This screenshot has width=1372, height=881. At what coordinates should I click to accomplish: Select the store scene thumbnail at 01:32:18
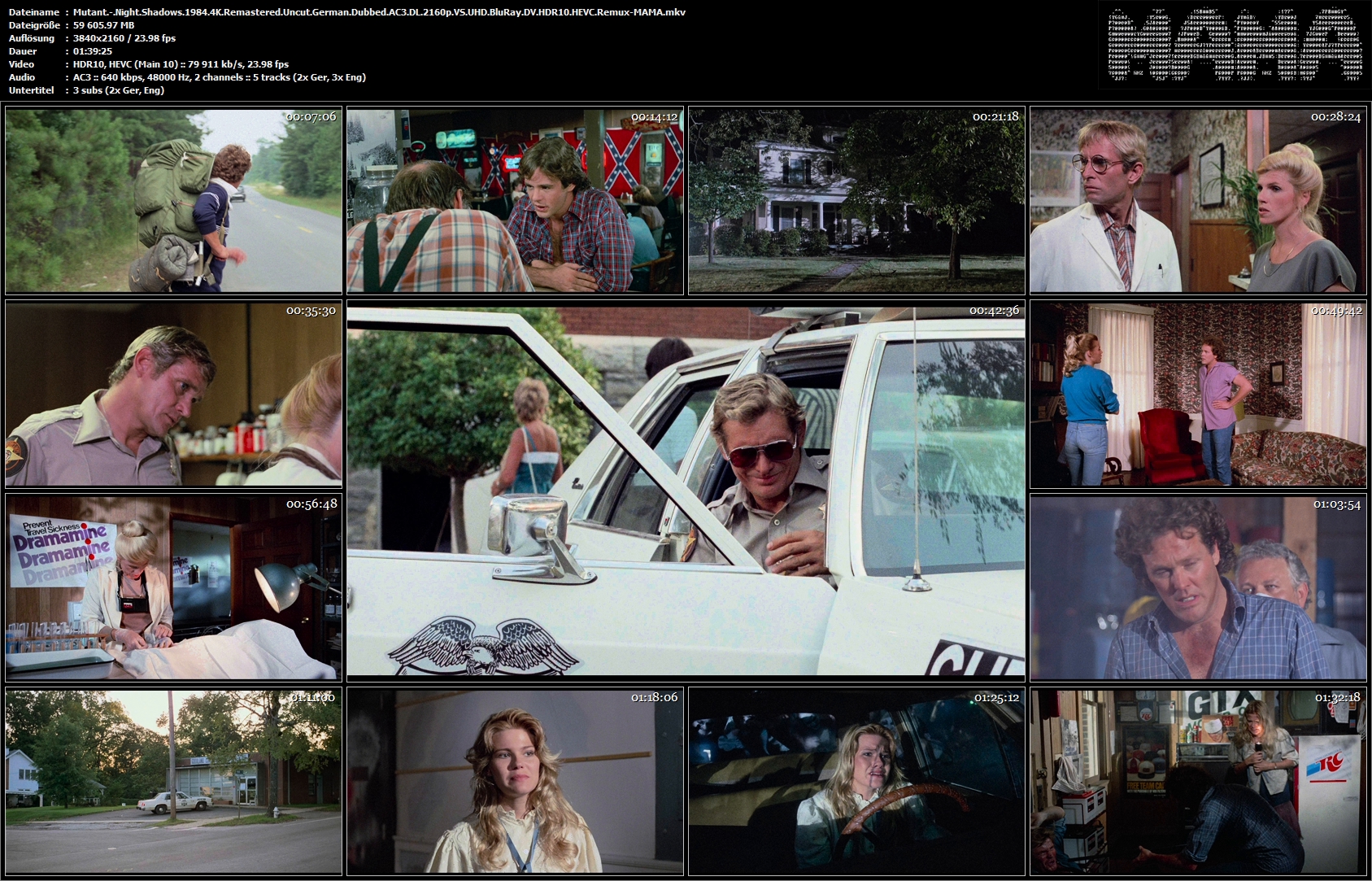tap(1198, 781)
